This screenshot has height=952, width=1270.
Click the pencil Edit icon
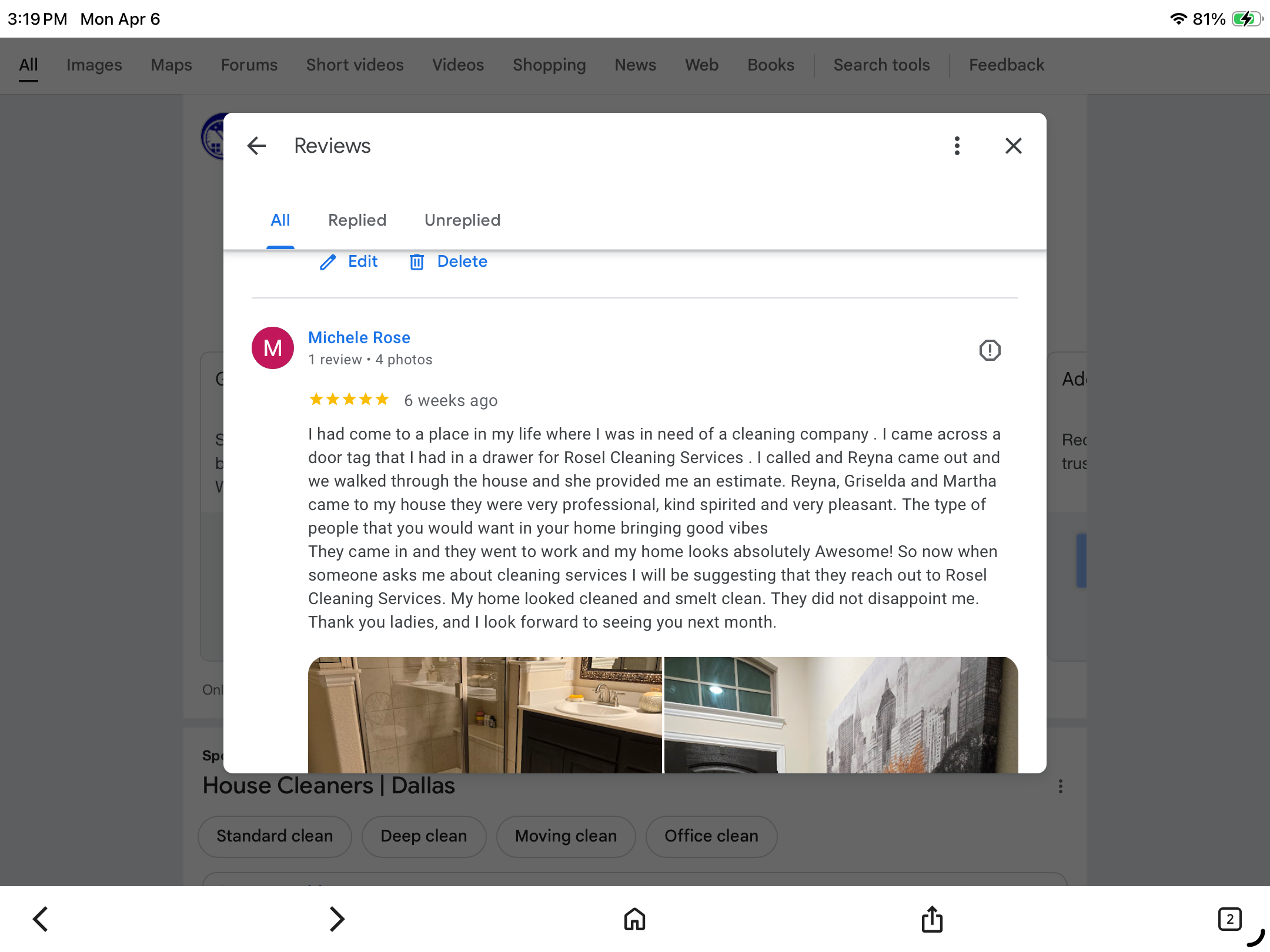(328, 262)
